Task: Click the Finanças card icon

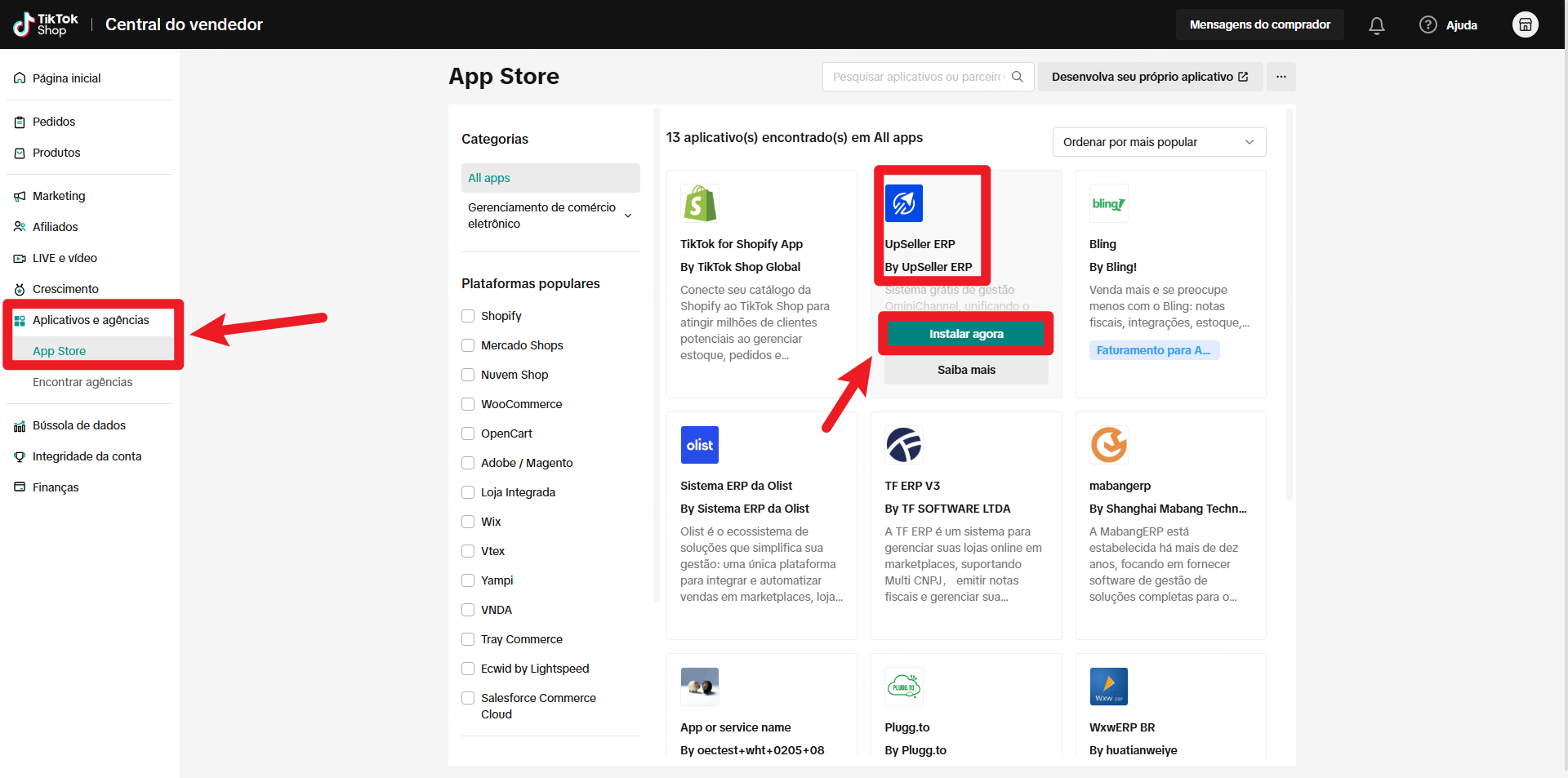Action: point(20,487)
